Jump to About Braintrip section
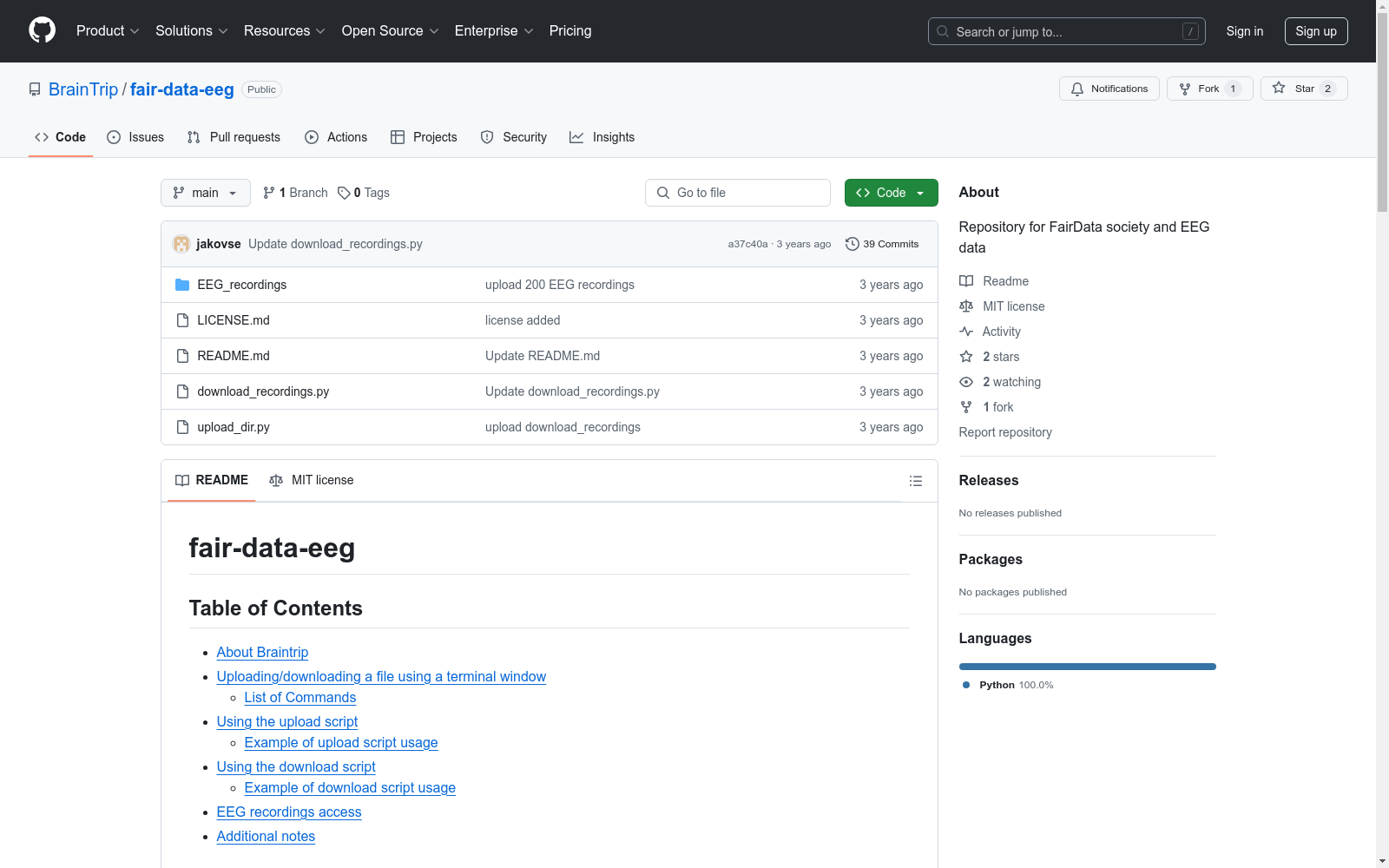 262,653
